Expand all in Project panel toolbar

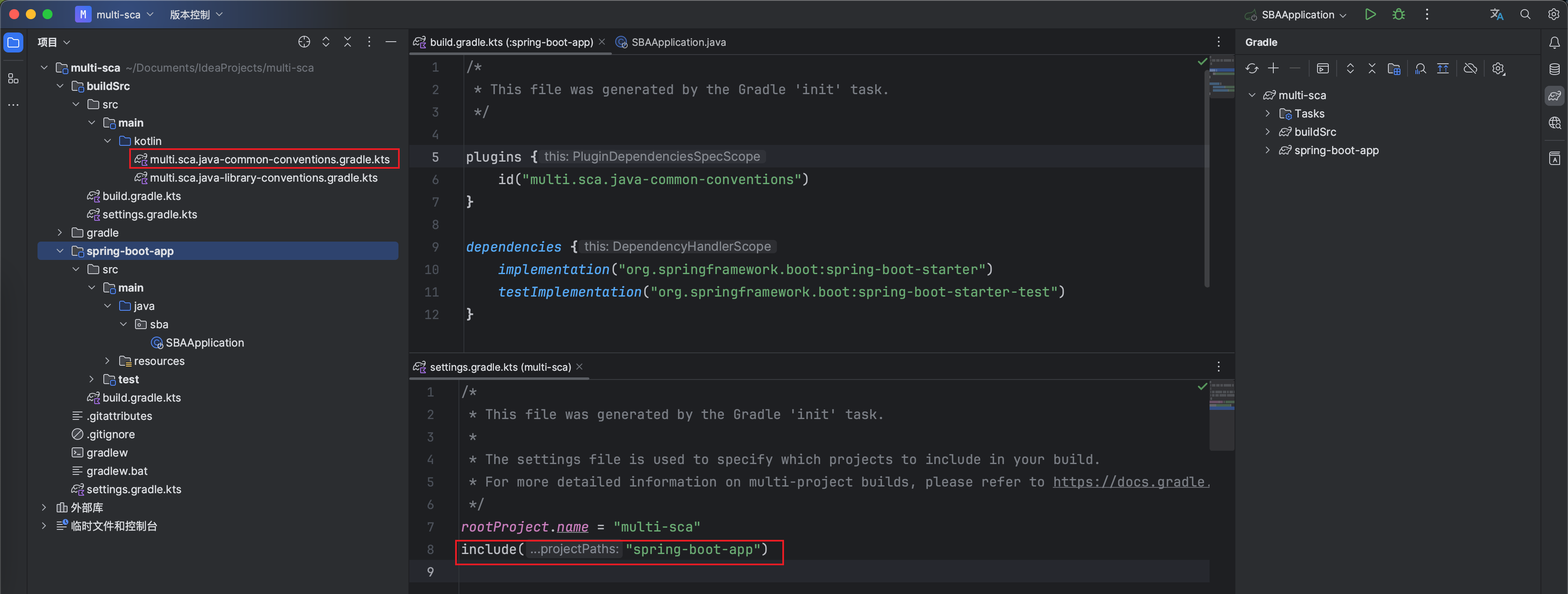click(x=326, y=42)
